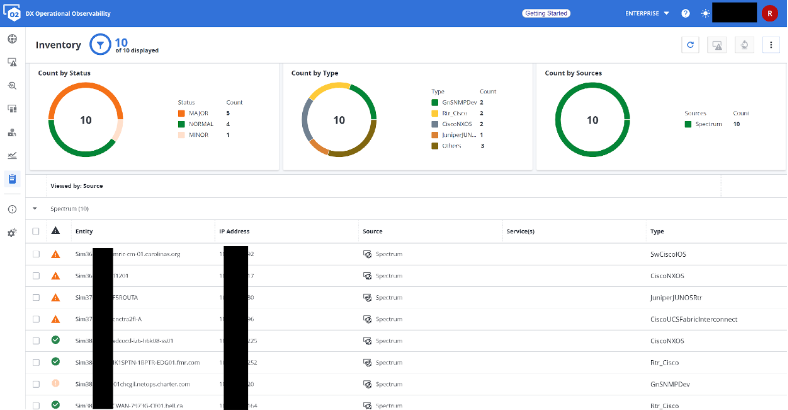788x410 pixels.
Task: Open the performance chart icon in sidebar
Action: click(12, 155)
